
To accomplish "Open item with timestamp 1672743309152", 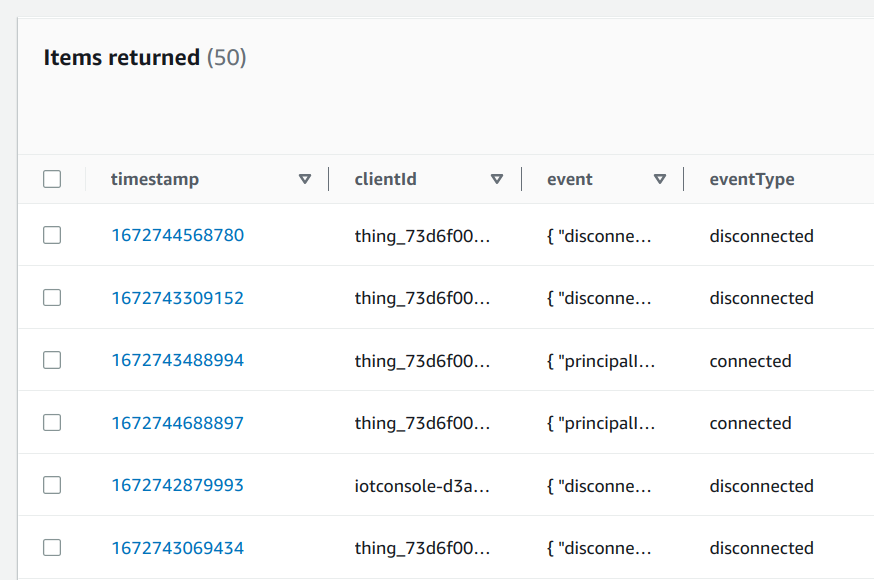I will (x=178, y=298).
